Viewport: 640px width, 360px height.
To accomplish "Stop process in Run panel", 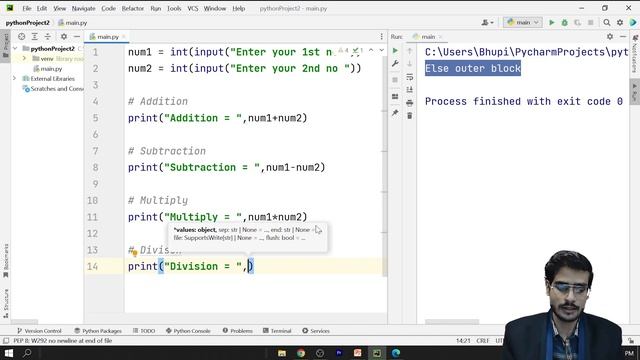I will [395, 80].
